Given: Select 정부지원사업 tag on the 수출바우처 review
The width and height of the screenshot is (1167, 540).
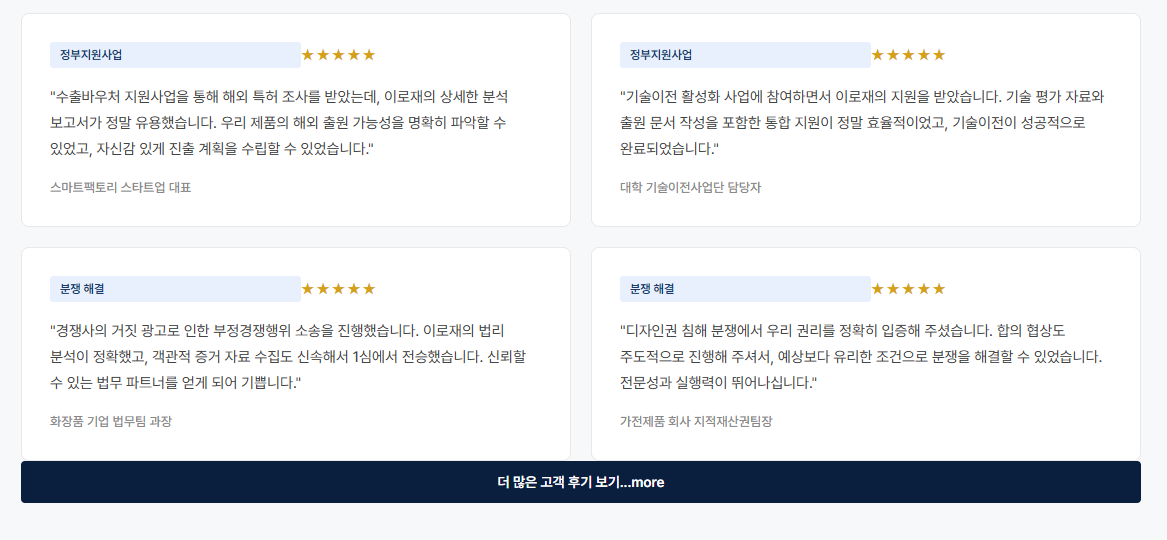Looking at the screenshot, I should 175,55.
